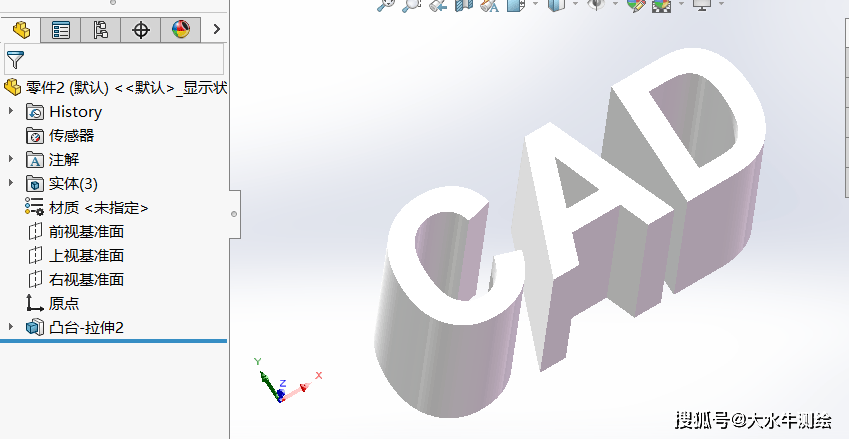Open the DisplayManager color ball tab

point(181,30)
